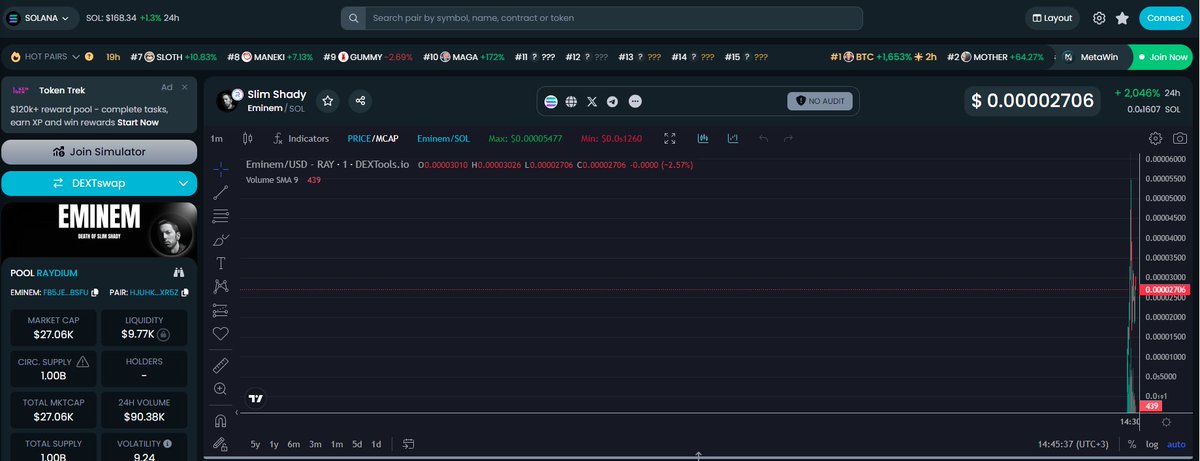Share the Eminem/SOL pair

[360, 101]
